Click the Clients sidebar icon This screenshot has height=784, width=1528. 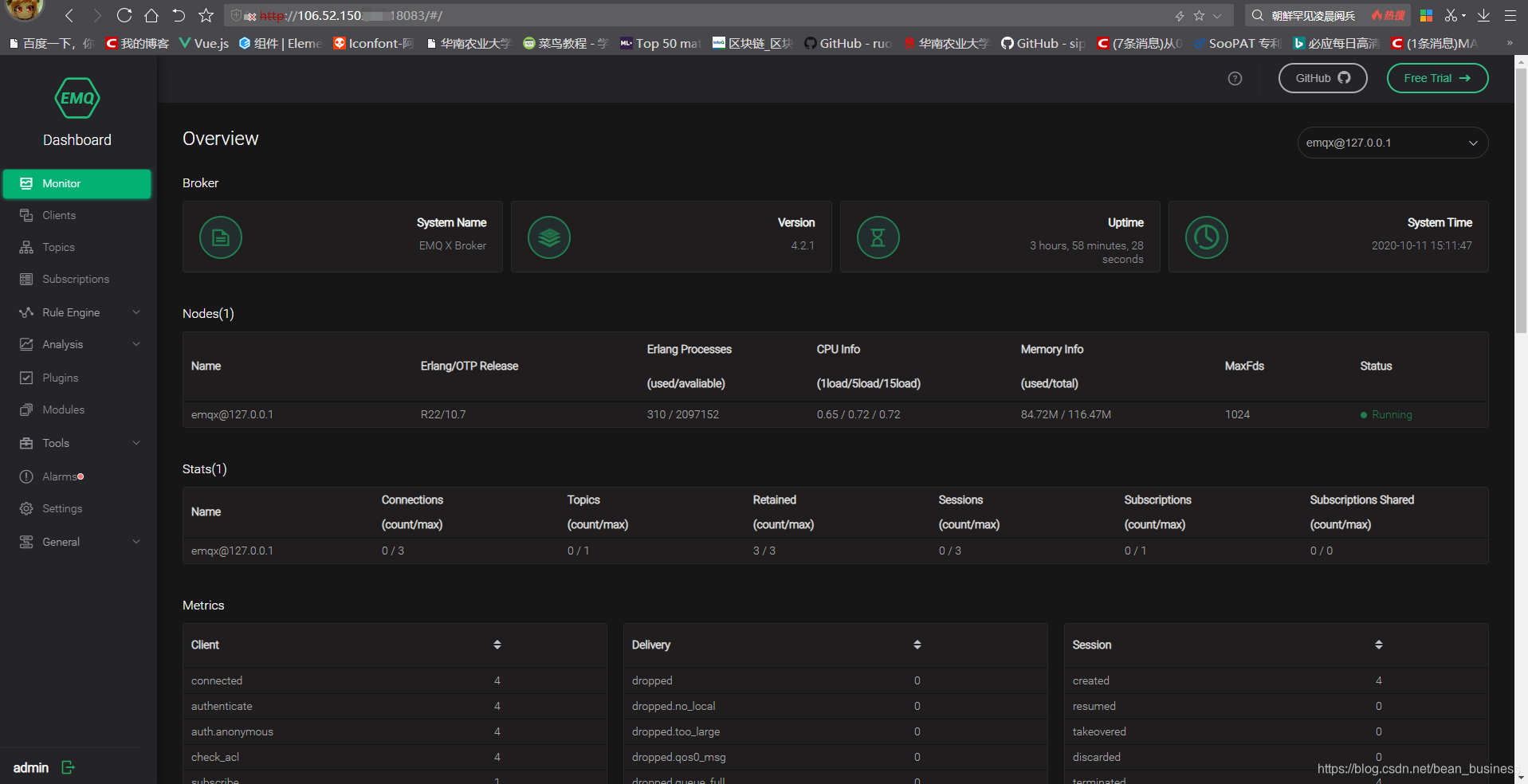tap(26, 215)
